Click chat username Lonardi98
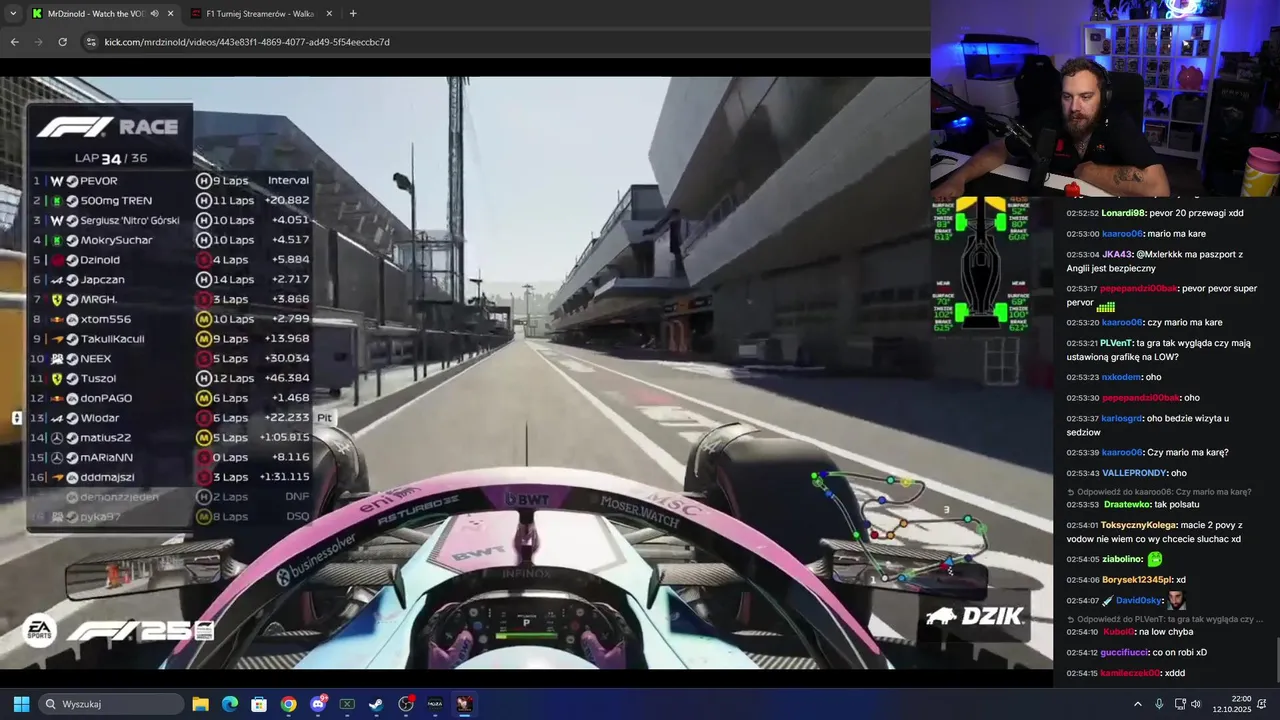Viewport: 1280px width, 720px height. tap(1123, 213)
